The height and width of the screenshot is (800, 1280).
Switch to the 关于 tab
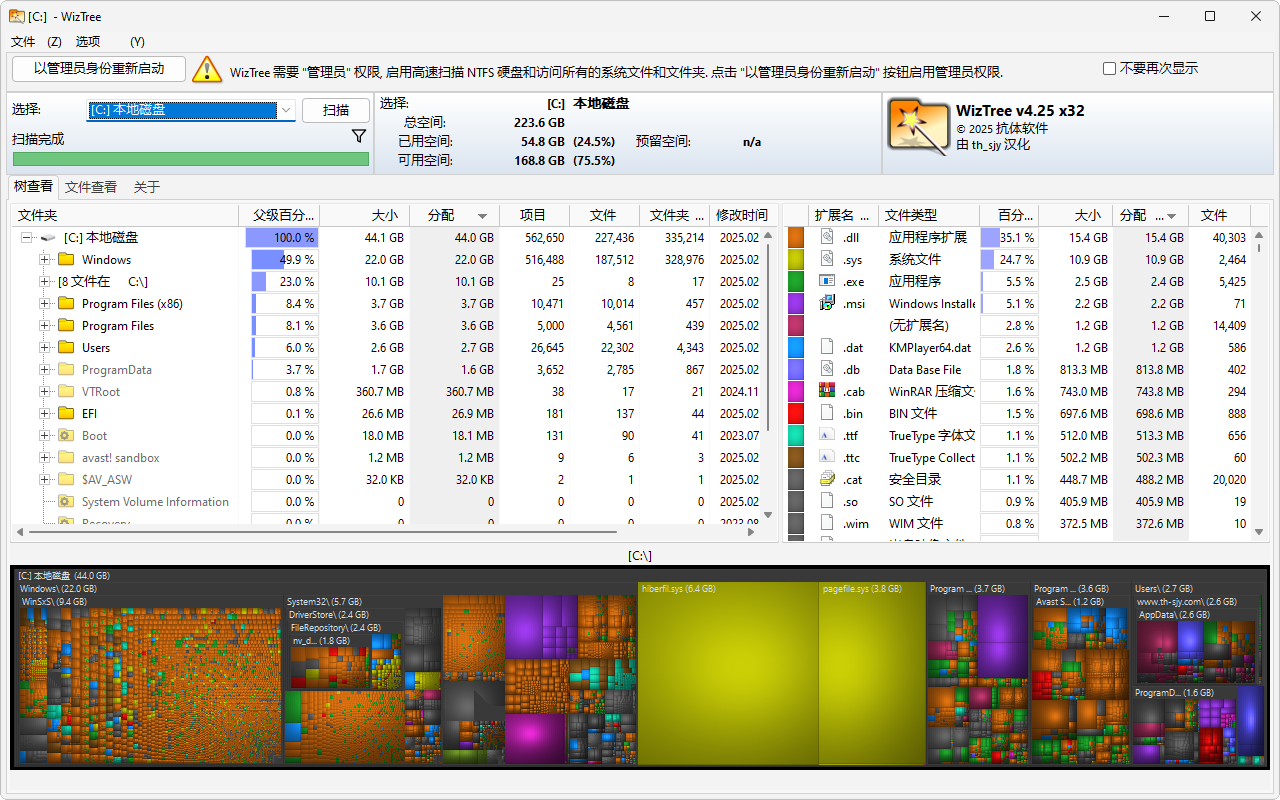point(147,187)
